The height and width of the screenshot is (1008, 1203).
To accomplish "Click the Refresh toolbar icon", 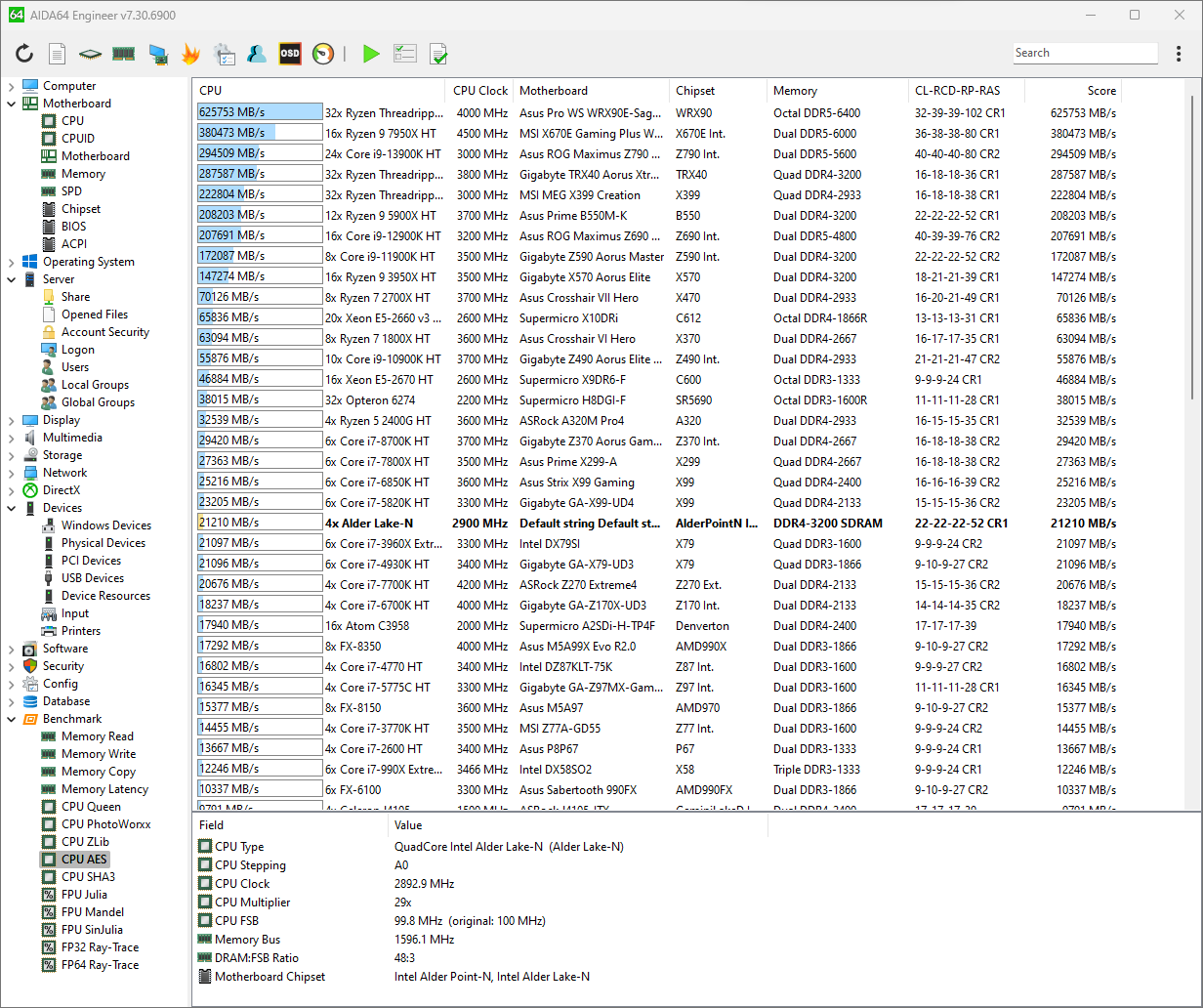I will point(24,54).
